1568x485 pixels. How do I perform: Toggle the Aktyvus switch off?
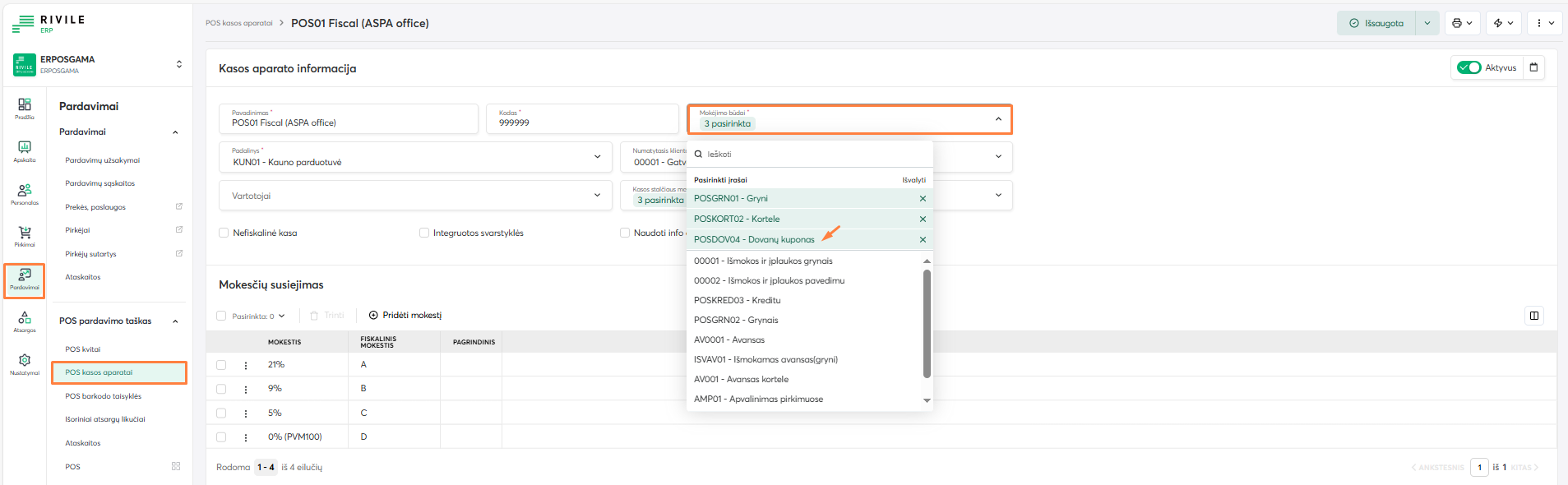click(x=1469, y=67)
